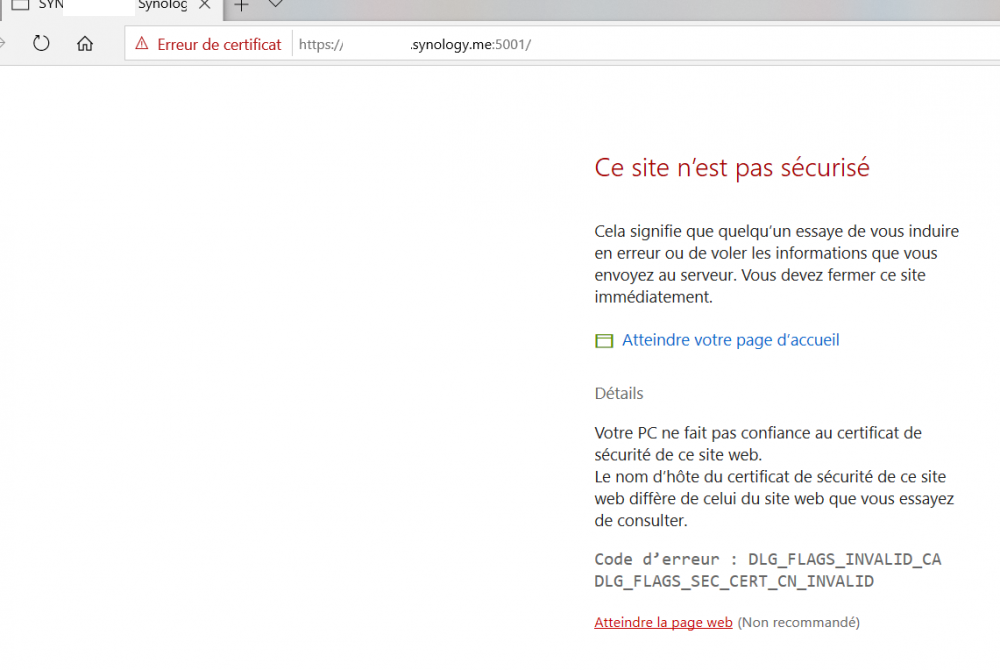Click the red certificate warning triangle
Viewport: 1000px width, 670px height.
click(x=141, y=44)
